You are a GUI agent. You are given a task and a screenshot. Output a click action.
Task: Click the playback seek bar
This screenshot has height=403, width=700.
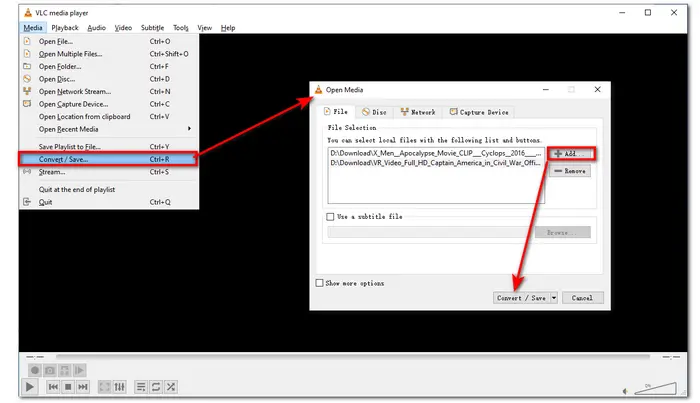click(x=353, y=357)
